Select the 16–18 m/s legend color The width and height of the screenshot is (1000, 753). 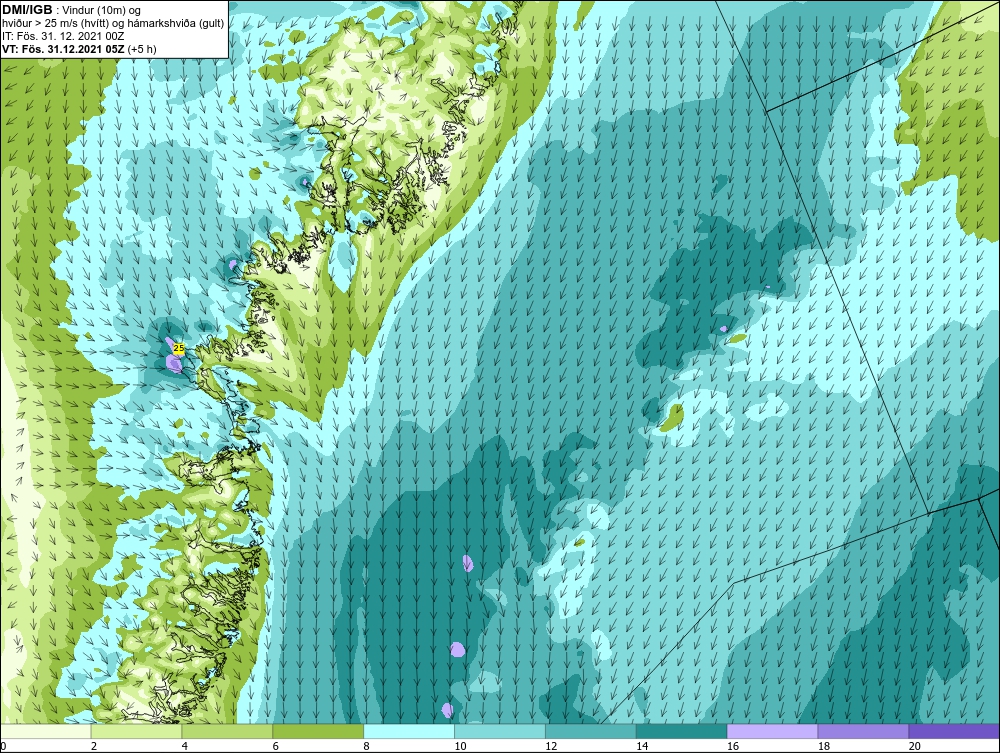pos(772,731)
